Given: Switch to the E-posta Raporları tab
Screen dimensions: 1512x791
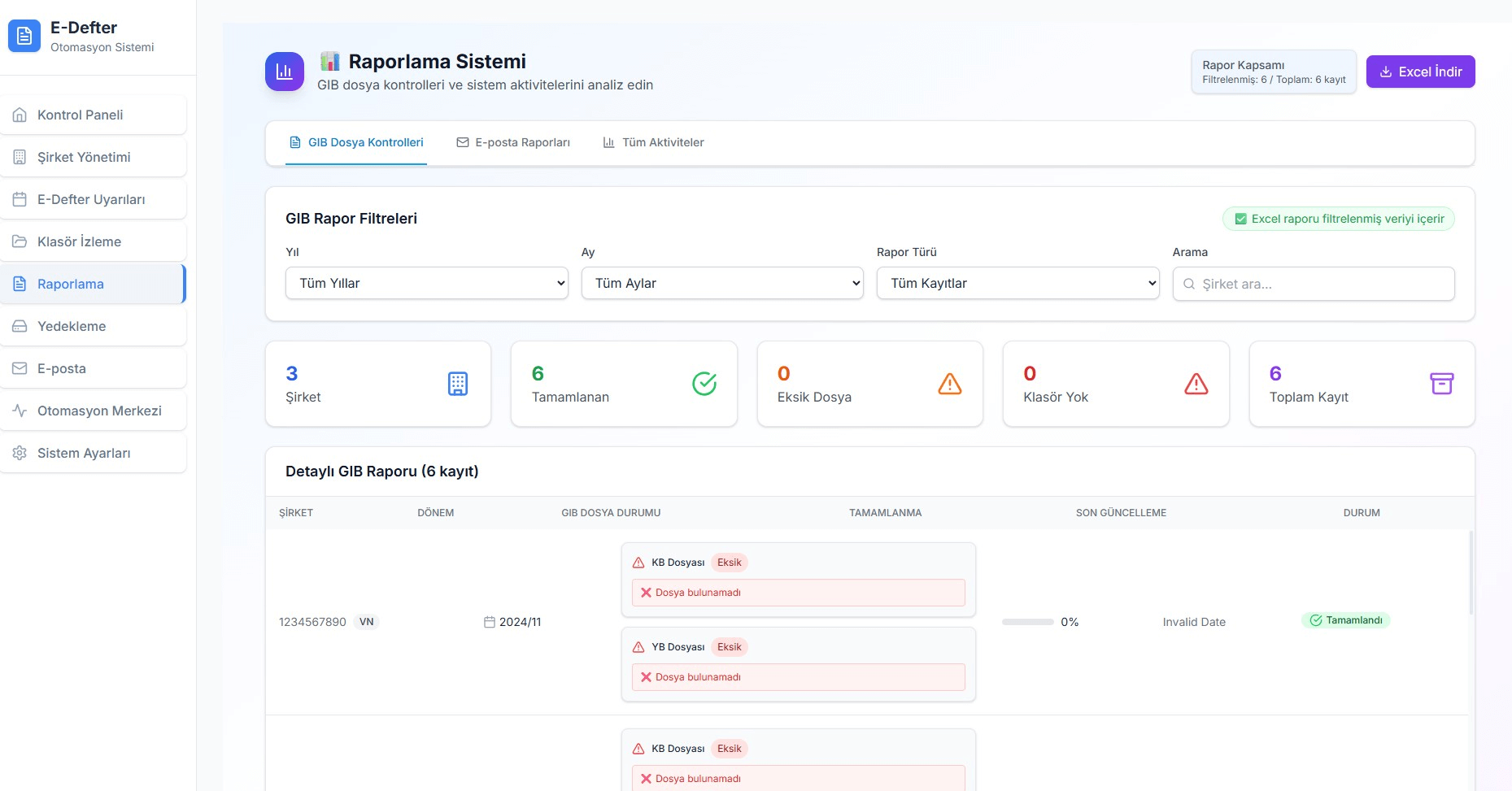Looking at the screenshot, I should coord(513,142).
